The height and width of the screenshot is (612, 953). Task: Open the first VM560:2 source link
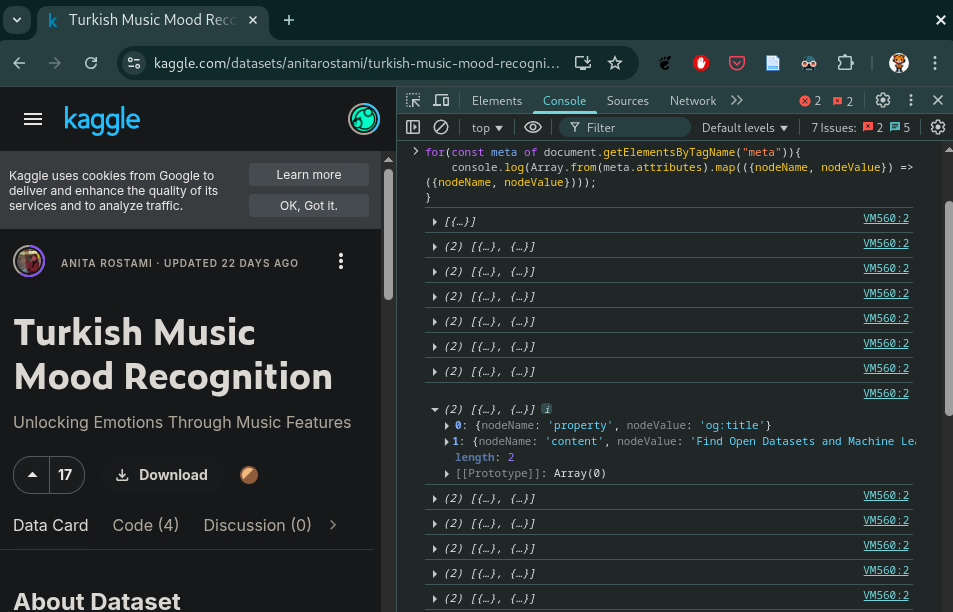tap(886, 218)
